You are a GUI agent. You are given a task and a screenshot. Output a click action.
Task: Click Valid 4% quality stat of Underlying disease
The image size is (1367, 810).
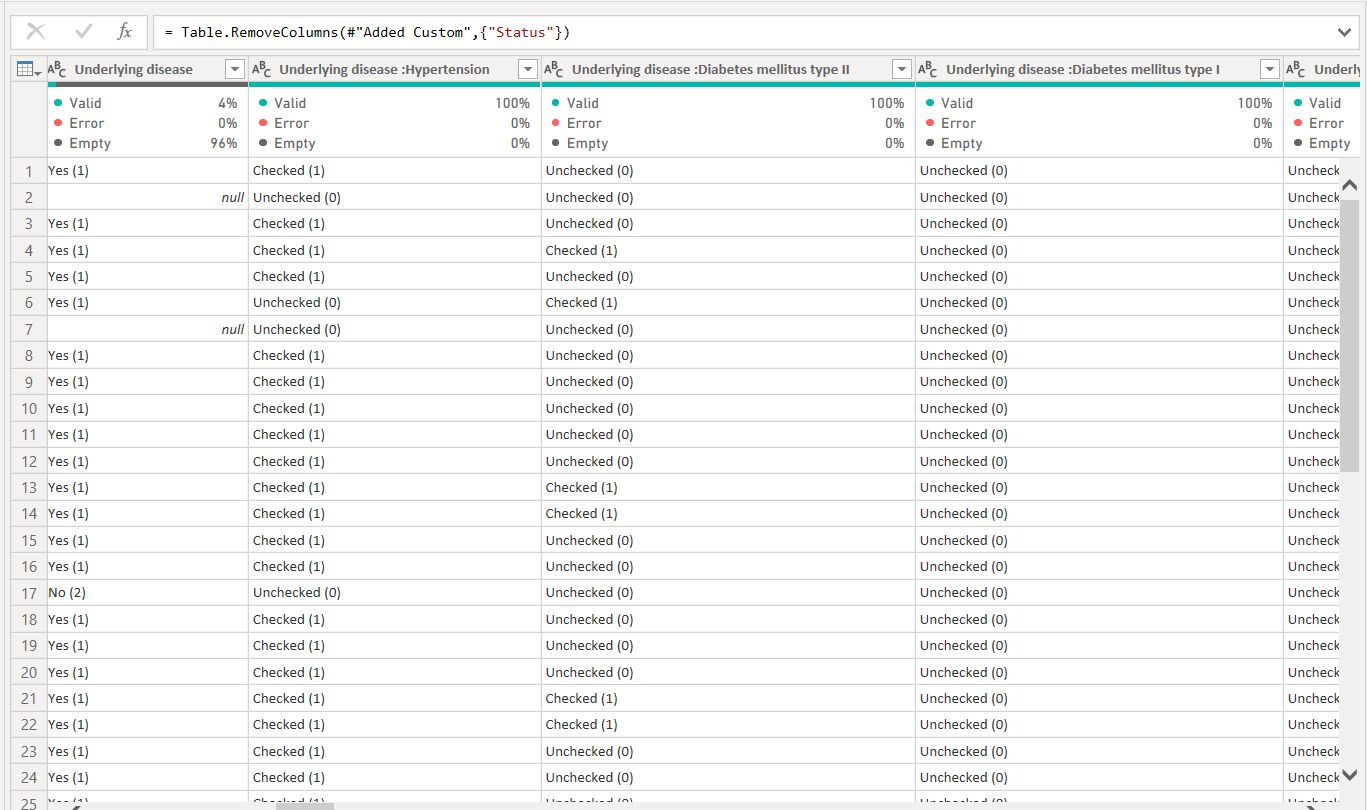[x=146, y=103]
